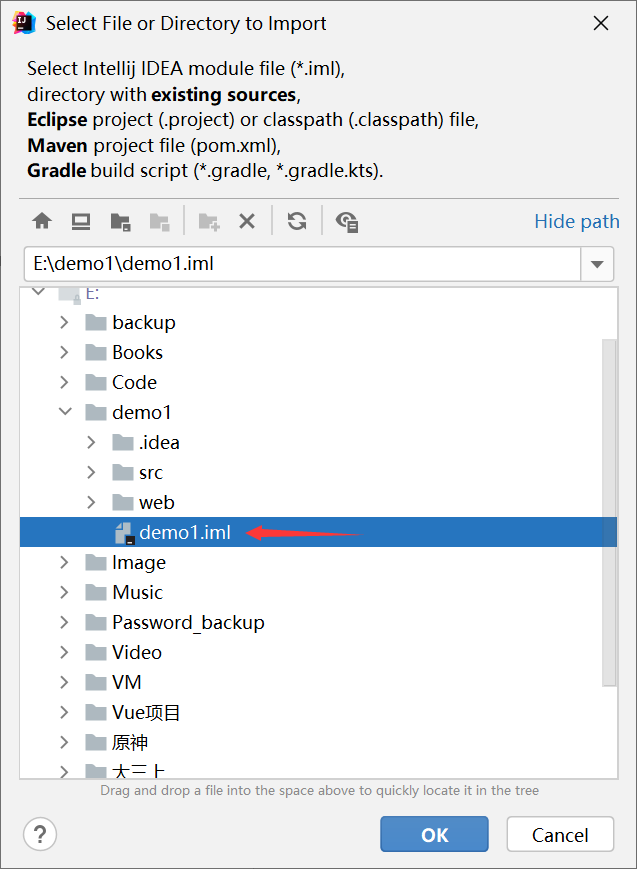Image resolution: width=637 pixels, height=869 pixels.
Task: Collapse the demo1 folder
Action: tap(65, 412)
